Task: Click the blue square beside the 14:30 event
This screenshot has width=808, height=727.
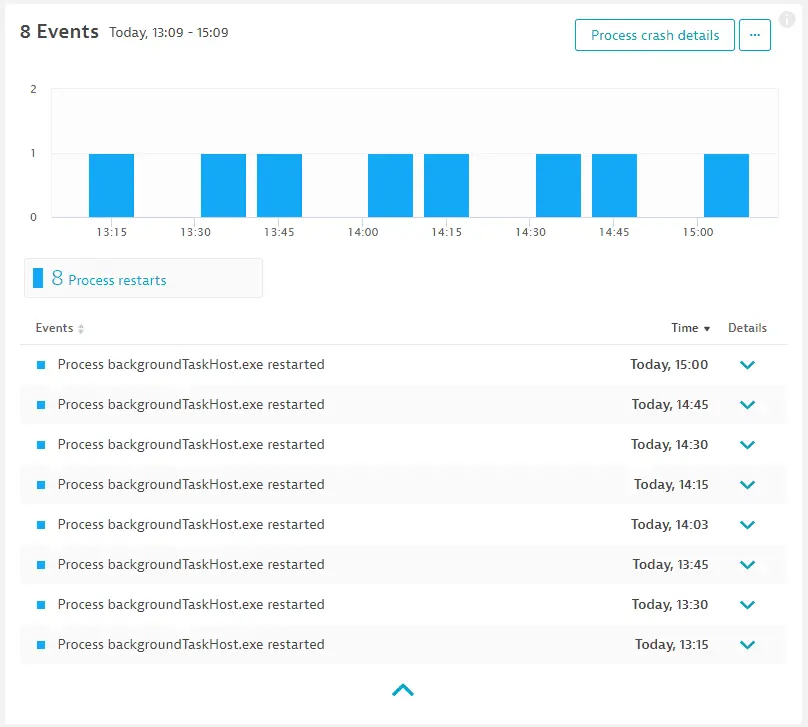Action: [x=41, y=445]
